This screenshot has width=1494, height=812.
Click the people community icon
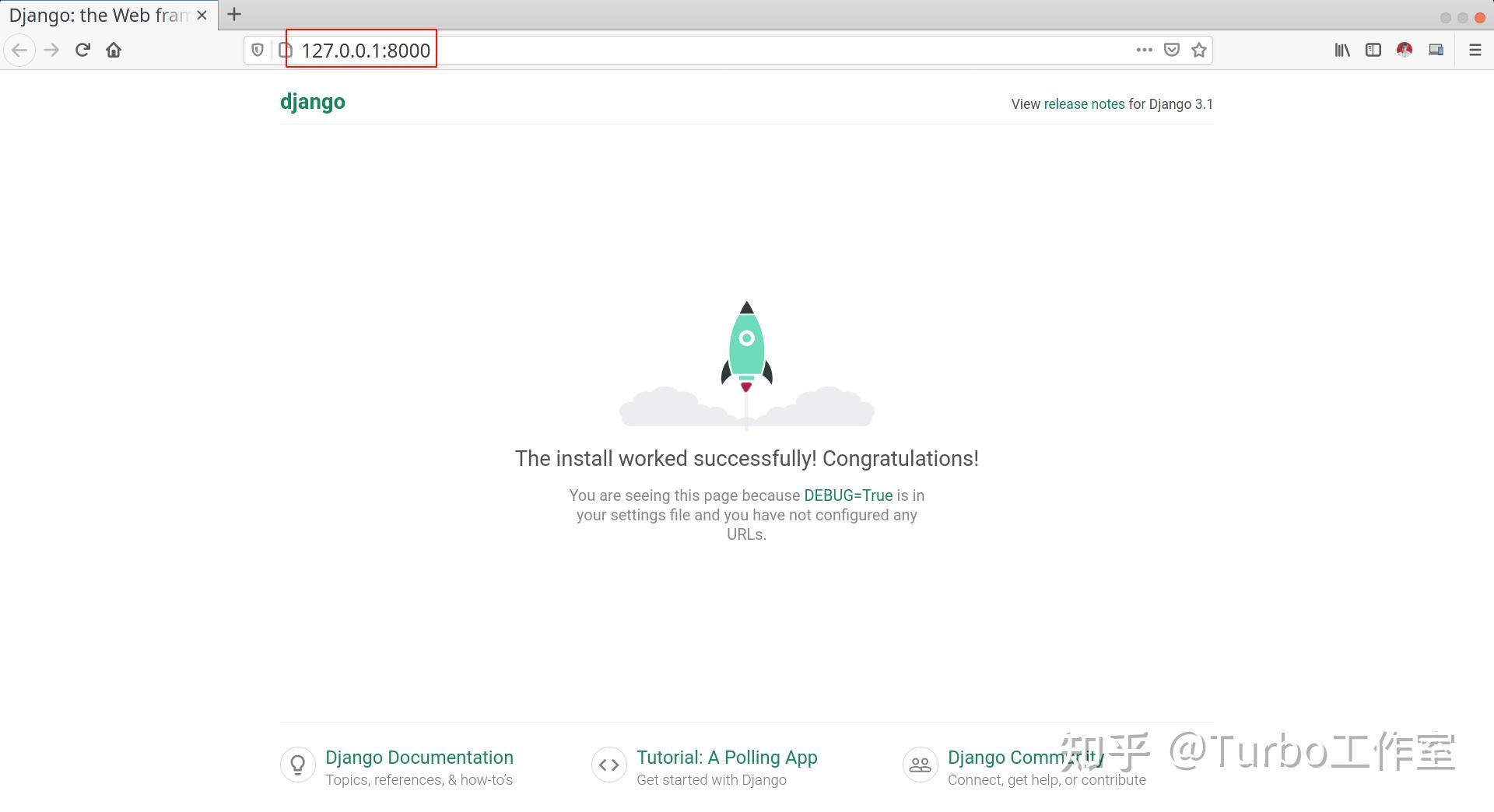[921, 765]
